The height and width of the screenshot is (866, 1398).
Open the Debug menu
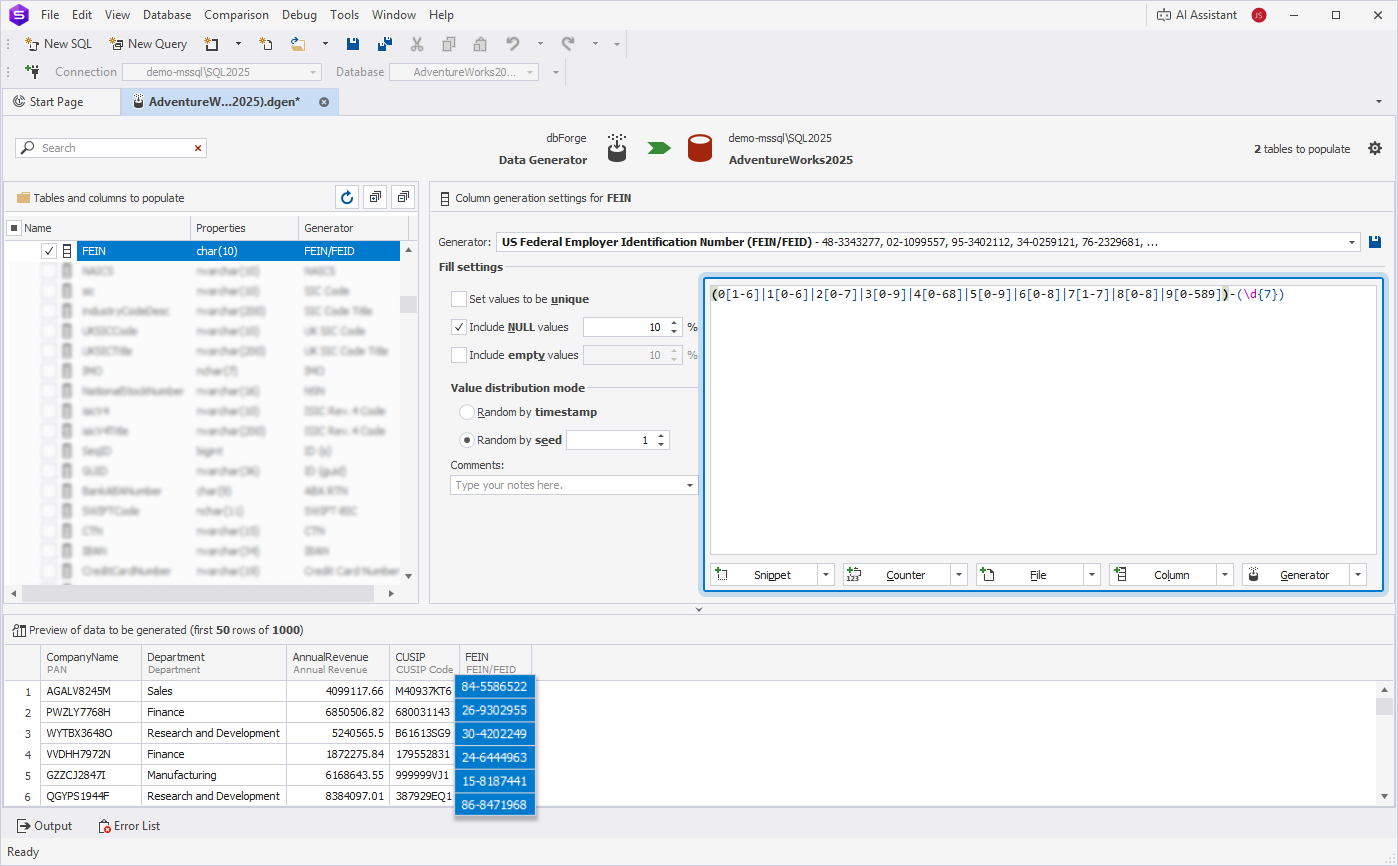click(x=299, y=15)
